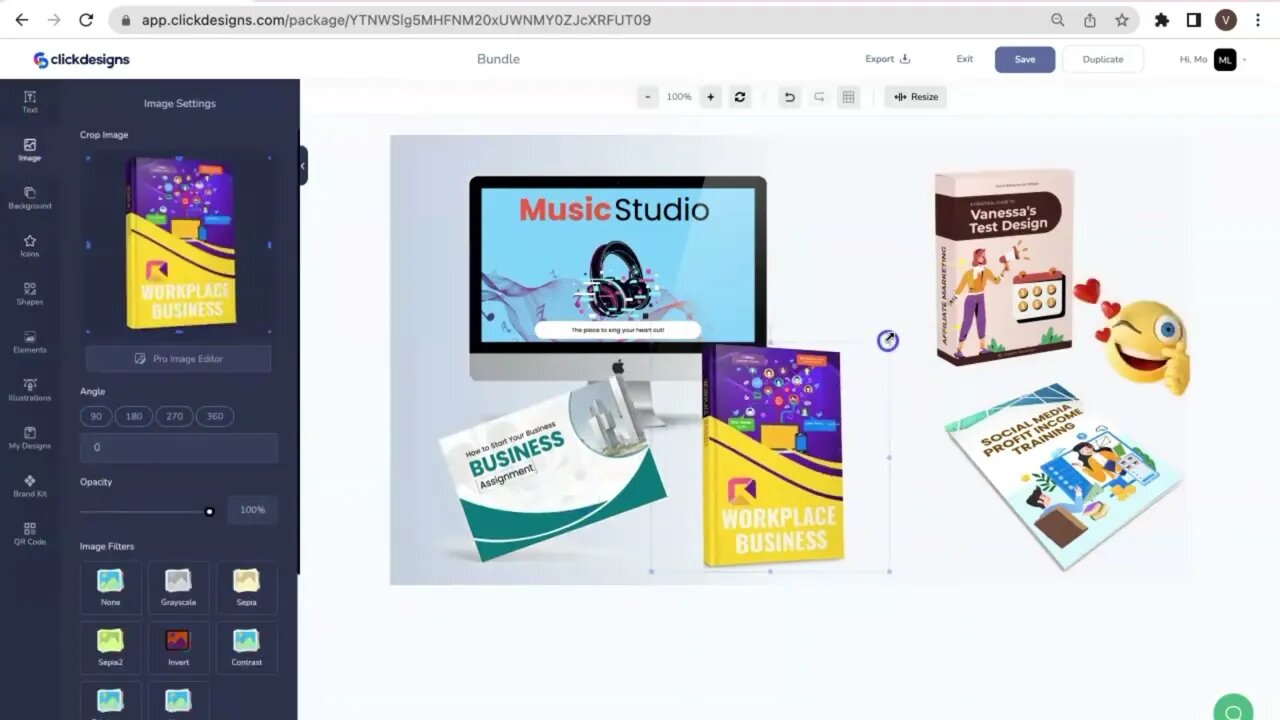Viewport: 1280px width, 720px height.
Task: Click the opacity 100% value box
Action: click(252, 510)
